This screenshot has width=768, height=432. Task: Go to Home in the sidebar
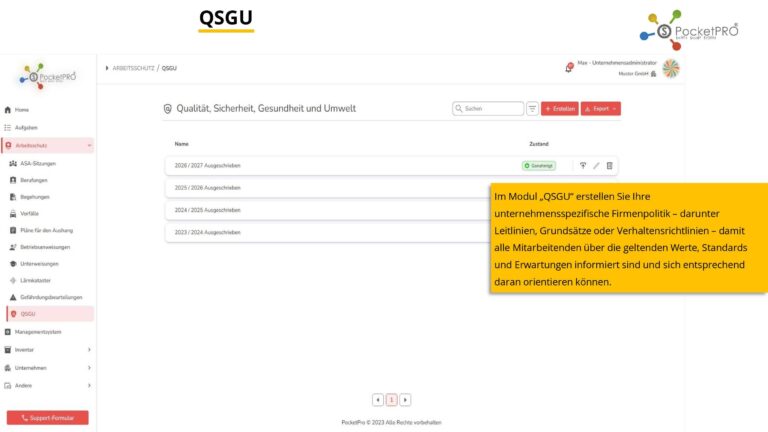22,110
